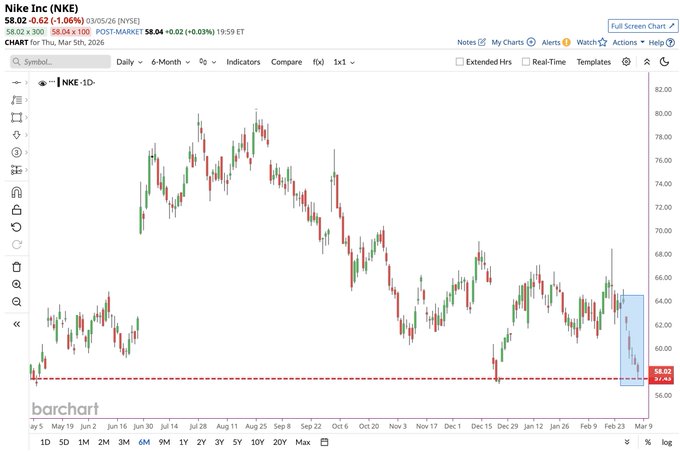Open the 1x1 grid layout dropdown
This screenshot has height=452, width=680.
[x=344, y=62]
